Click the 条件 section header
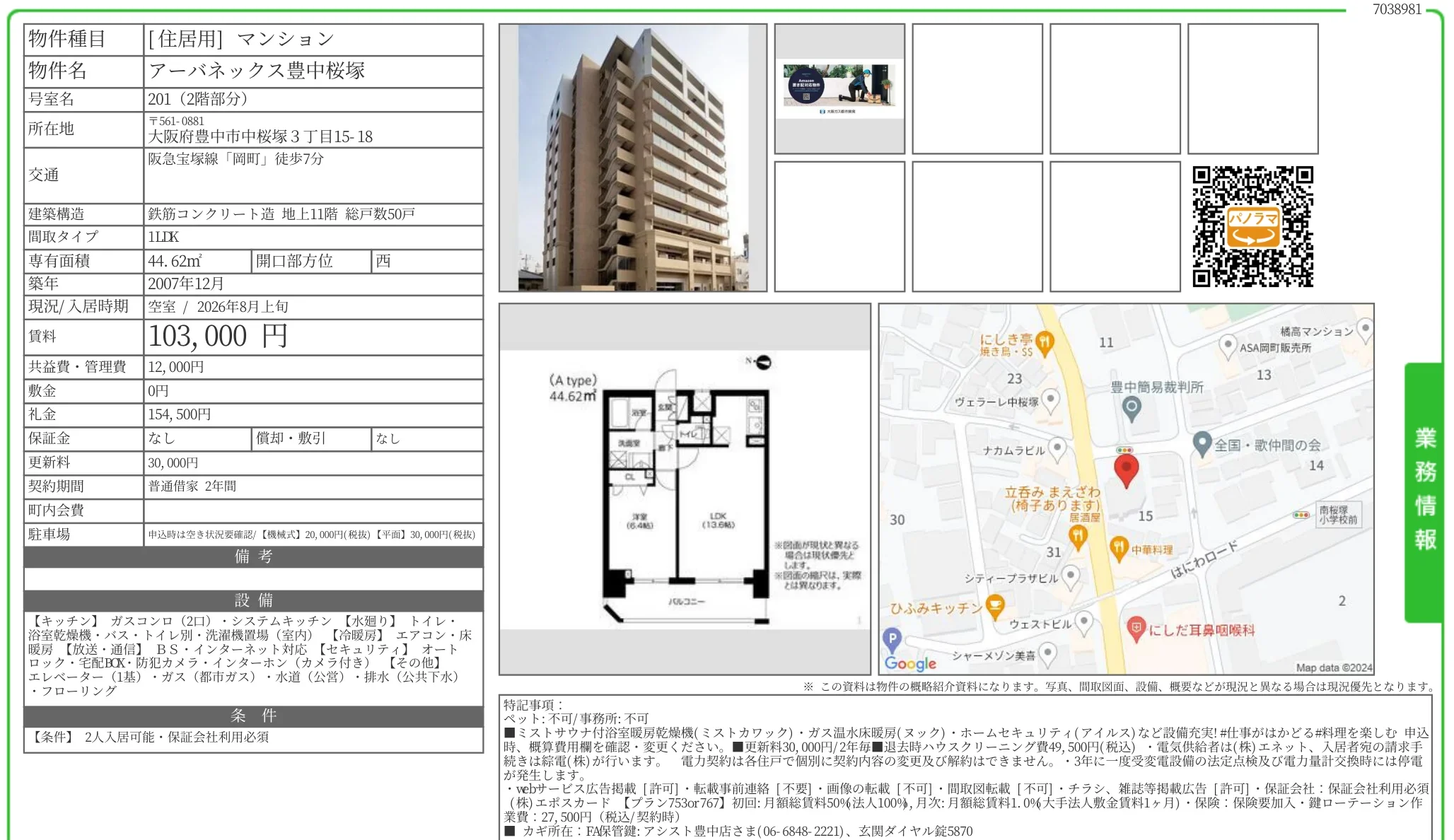Image resolution: width=1454 pixels, height=840 pixels. [253, 716]
